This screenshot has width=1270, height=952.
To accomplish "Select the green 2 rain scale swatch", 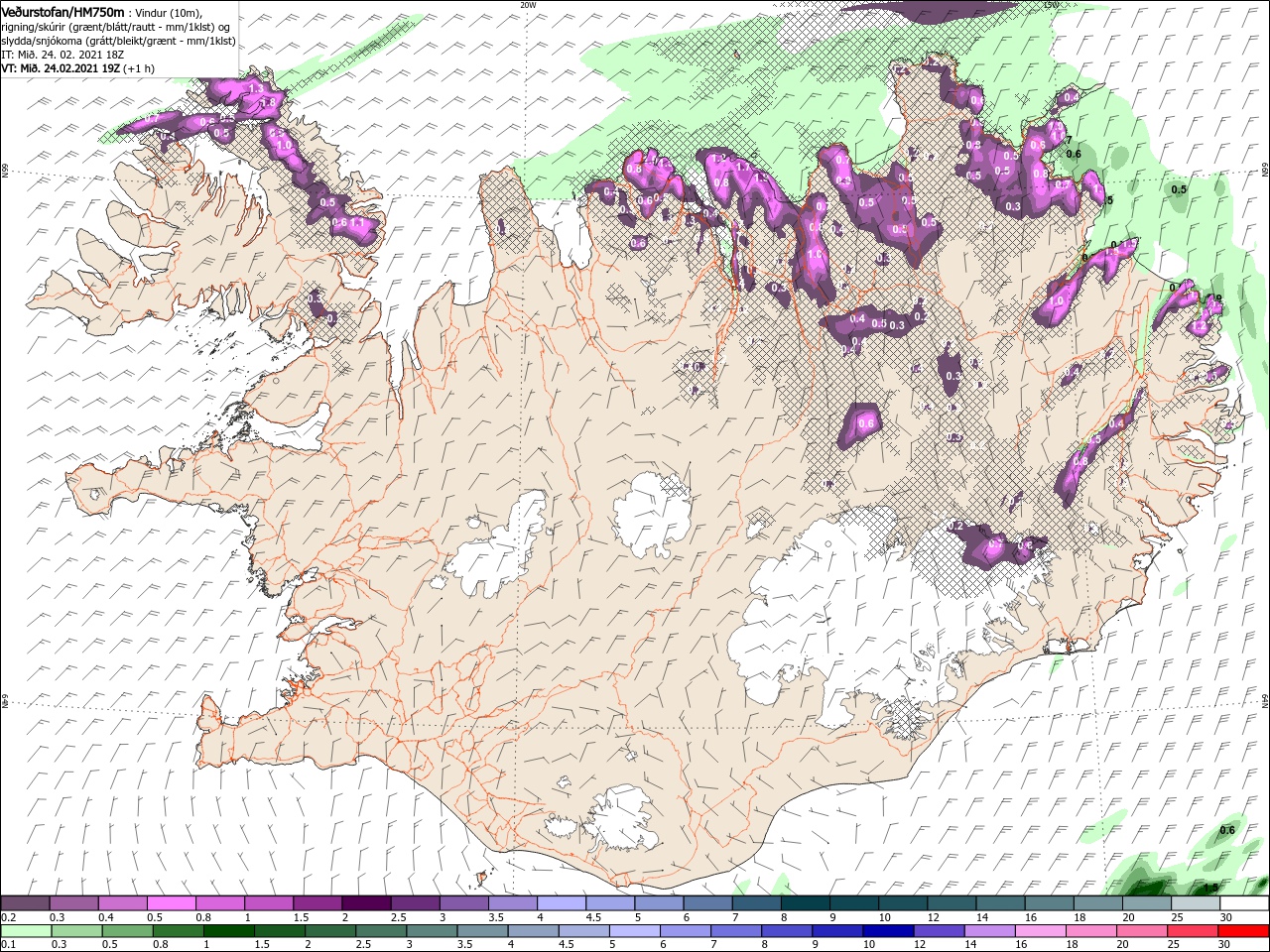I will click(330, 931).
